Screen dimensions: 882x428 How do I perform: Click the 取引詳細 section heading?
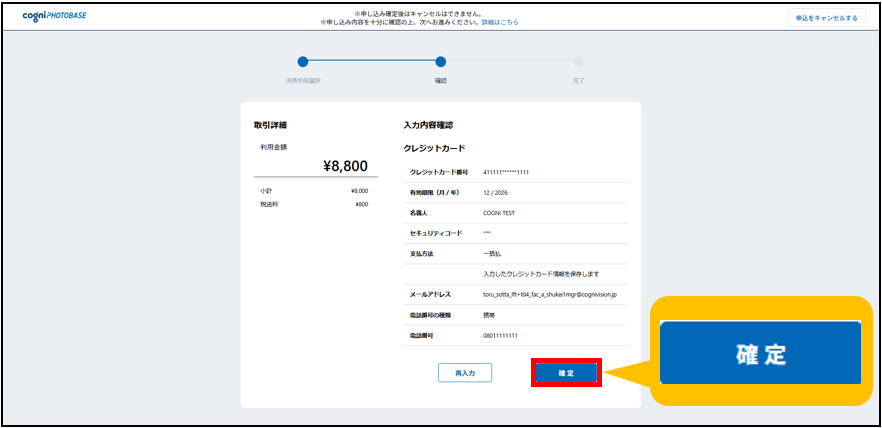coord(271,125)
